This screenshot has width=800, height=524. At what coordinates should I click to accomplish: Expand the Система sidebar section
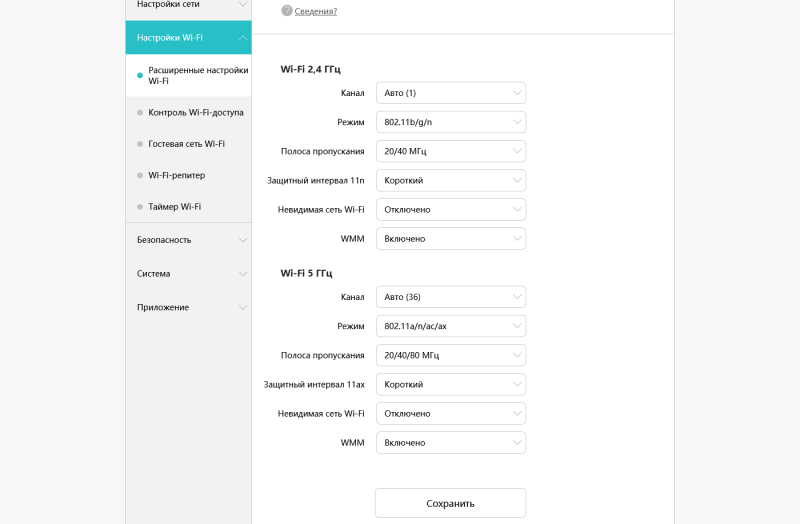pos(188,273)
